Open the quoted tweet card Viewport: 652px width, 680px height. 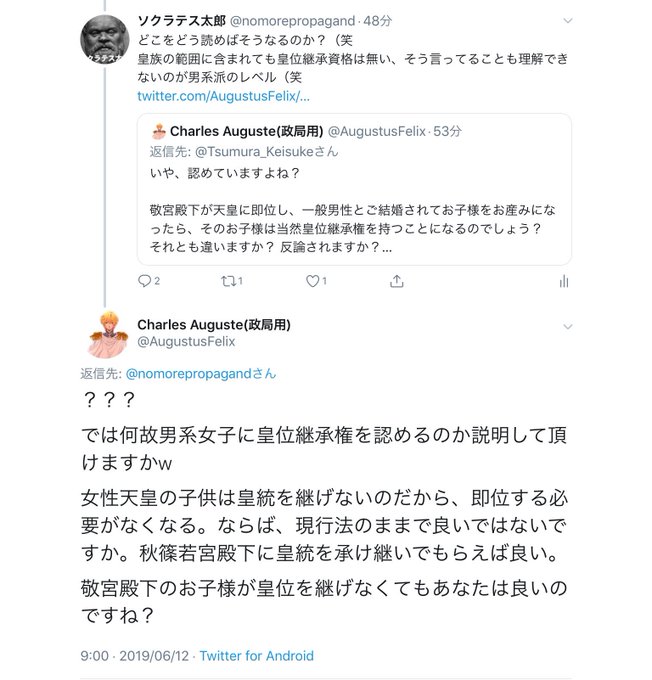pyautogui.click(x=354, y=189)
